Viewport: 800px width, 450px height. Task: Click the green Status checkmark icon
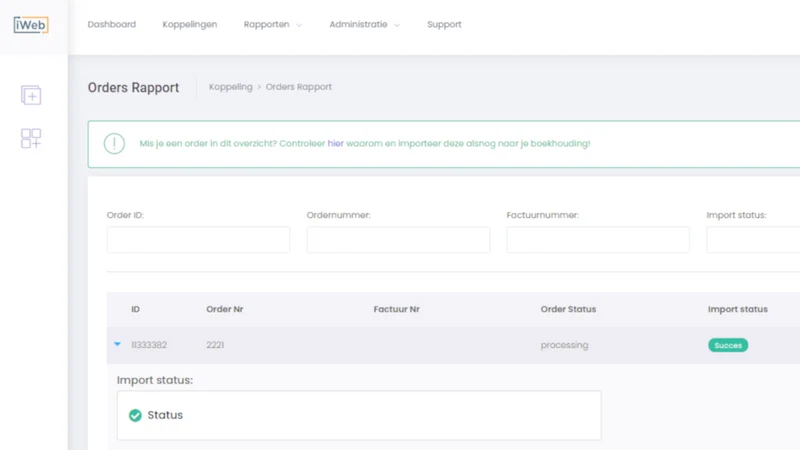coord(135,415)
